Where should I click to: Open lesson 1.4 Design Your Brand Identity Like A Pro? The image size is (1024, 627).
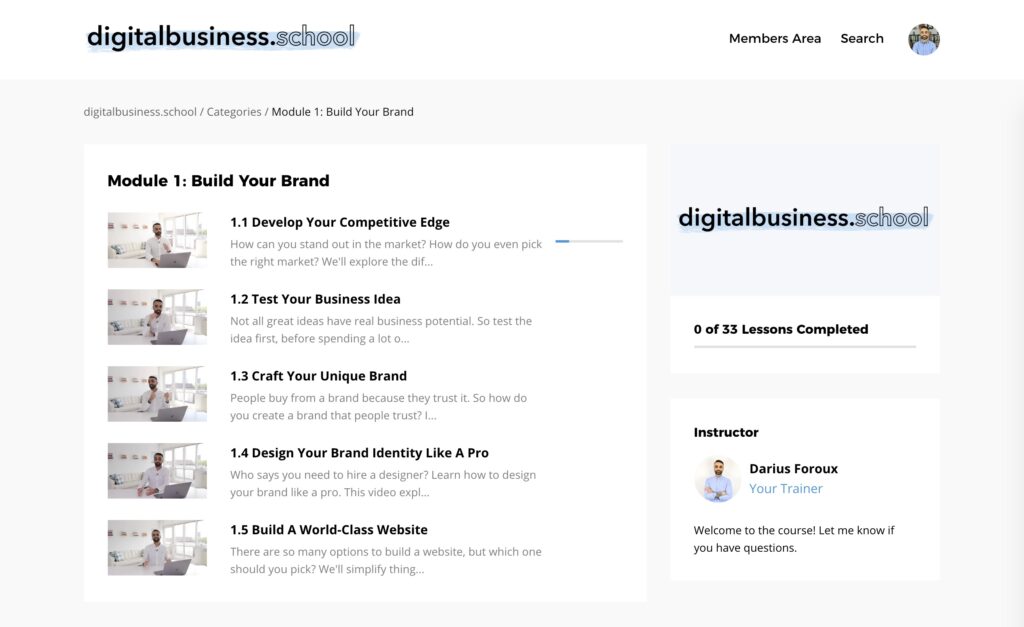[359, 453]
